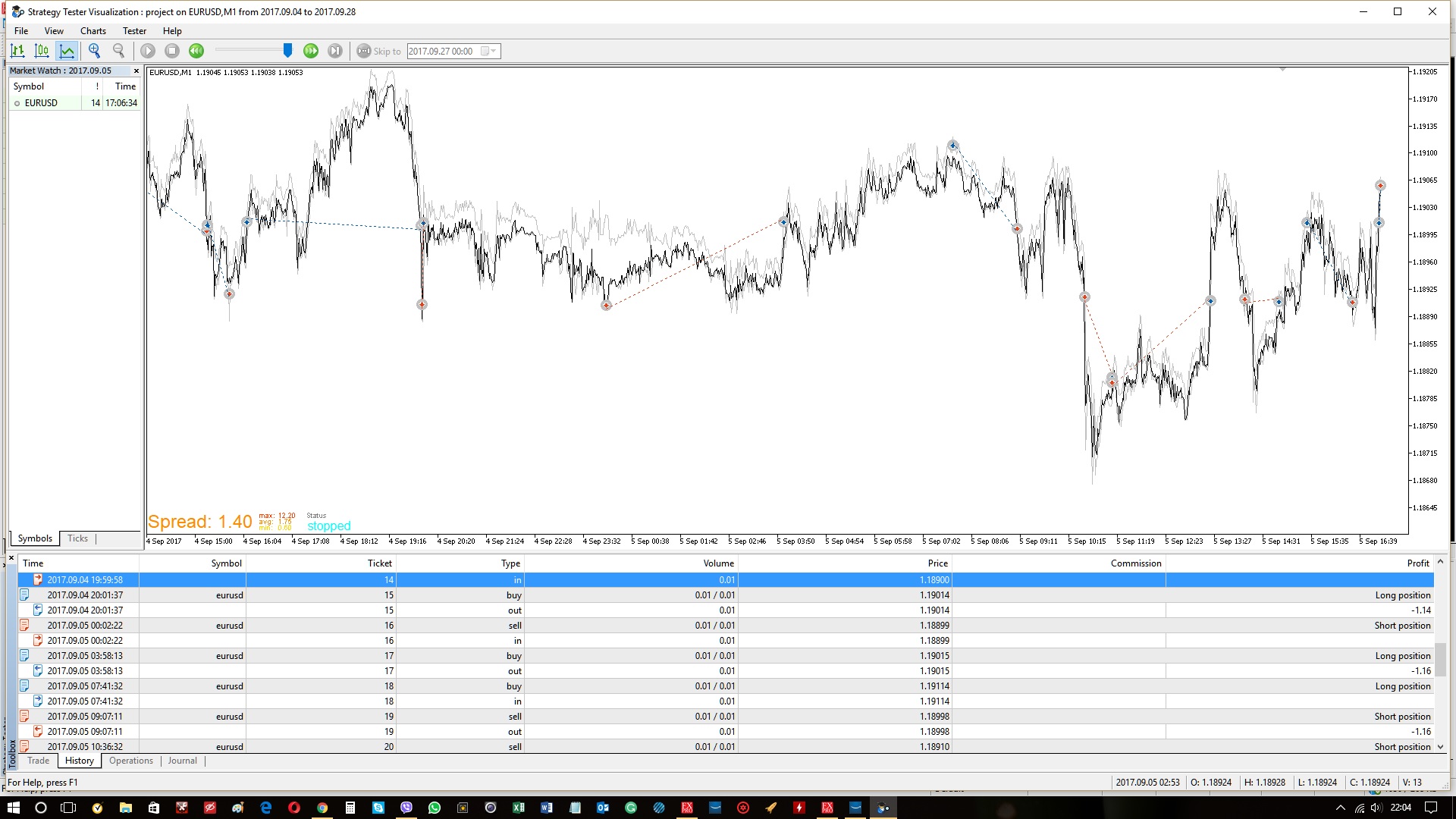
Task: Switch to the Symbols tab
Action: click(35, 538)
